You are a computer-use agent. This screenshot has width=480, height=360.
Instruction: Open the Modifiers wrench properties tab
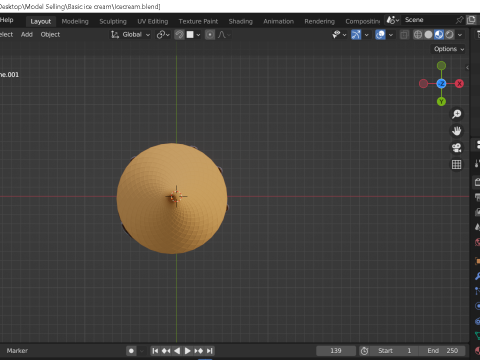[477, 276]
